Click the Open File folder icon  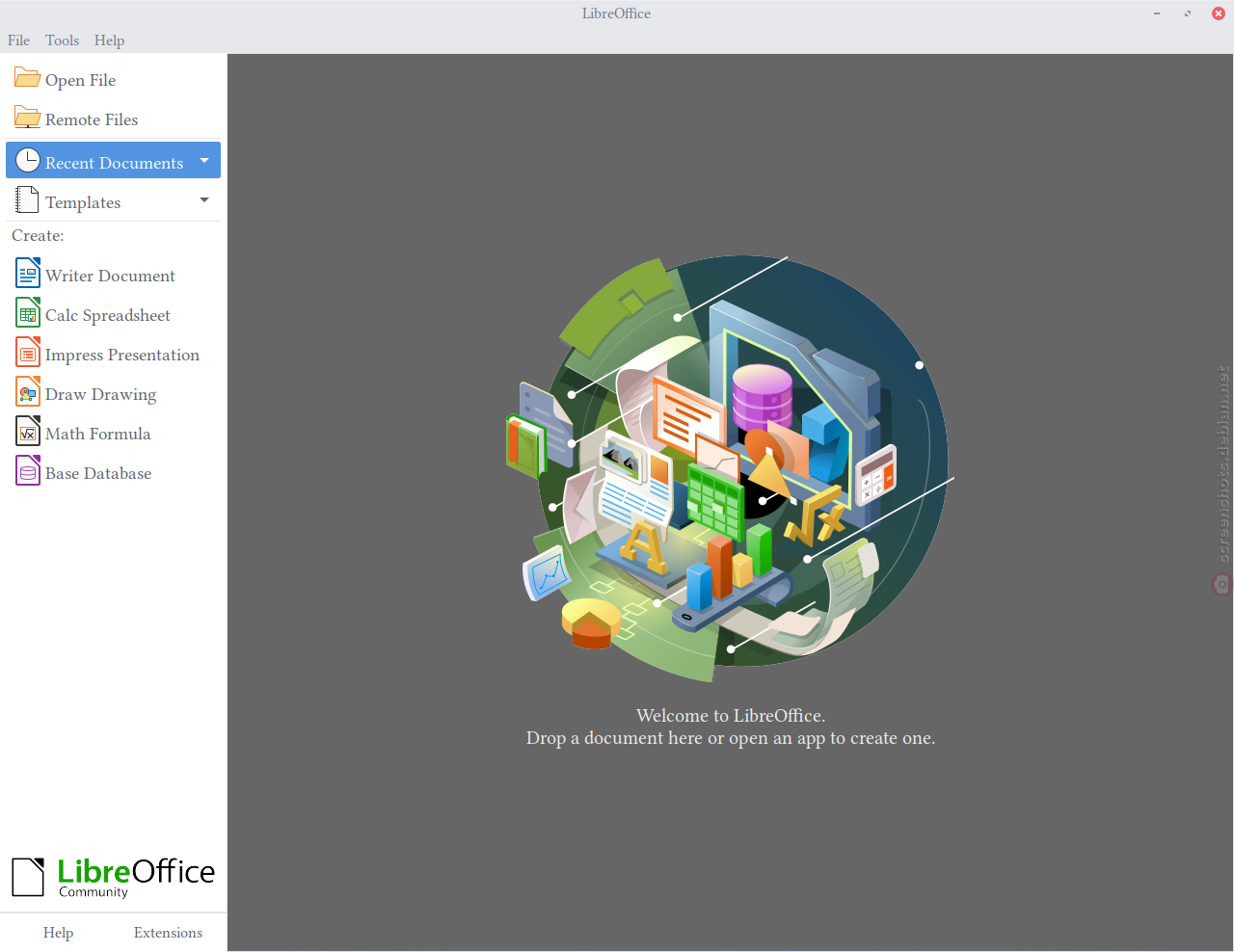[x=28, y=78]
